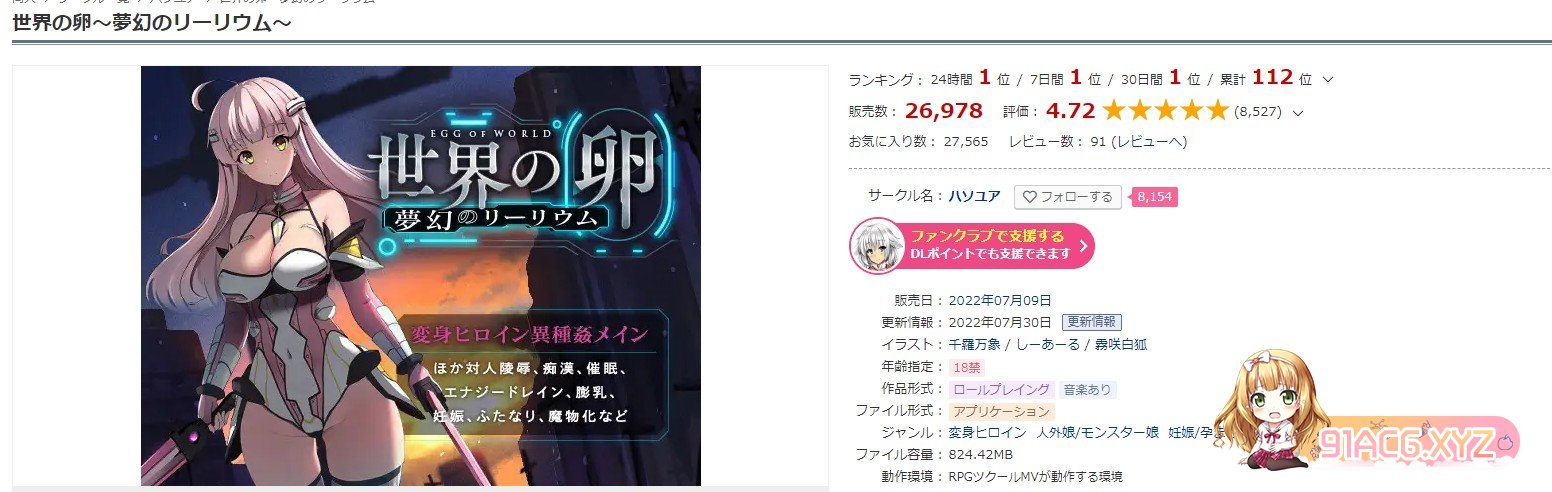Click the 更新情報 update info badge

[x=1092, y=322]
